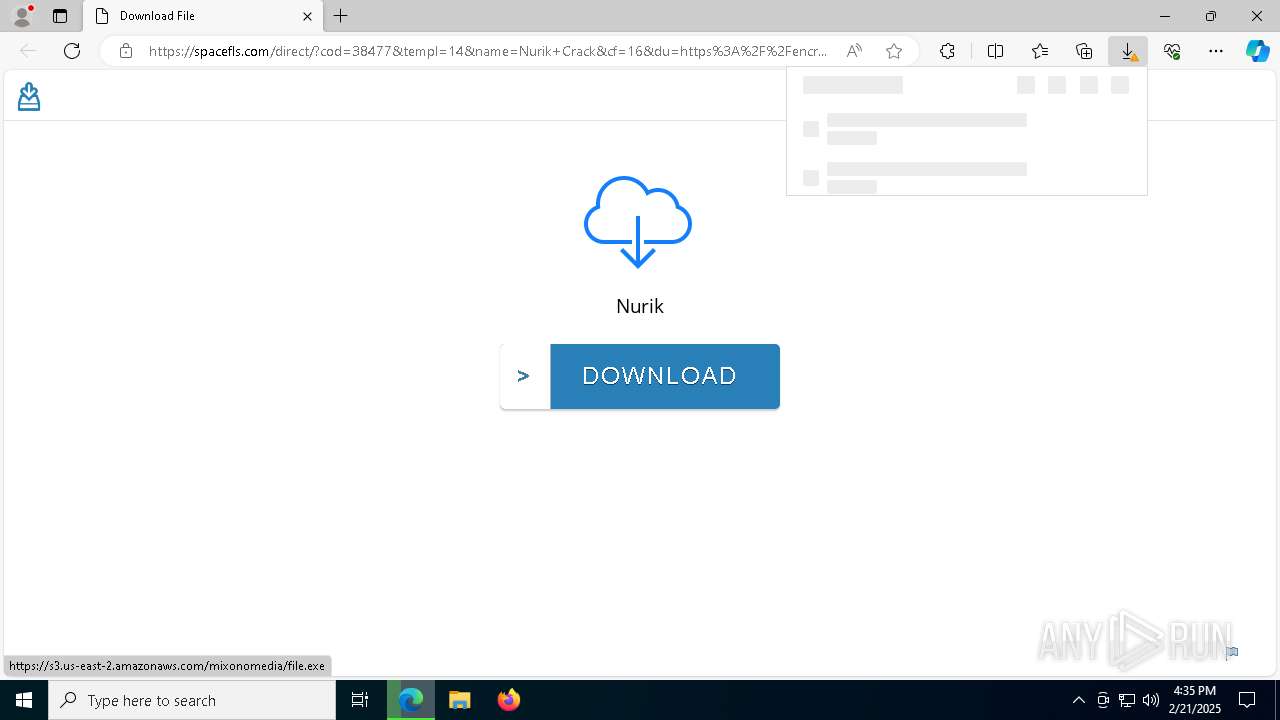The image size is (1280, 720).
Task: Open Collections icon
Action: coord(1084,51)
